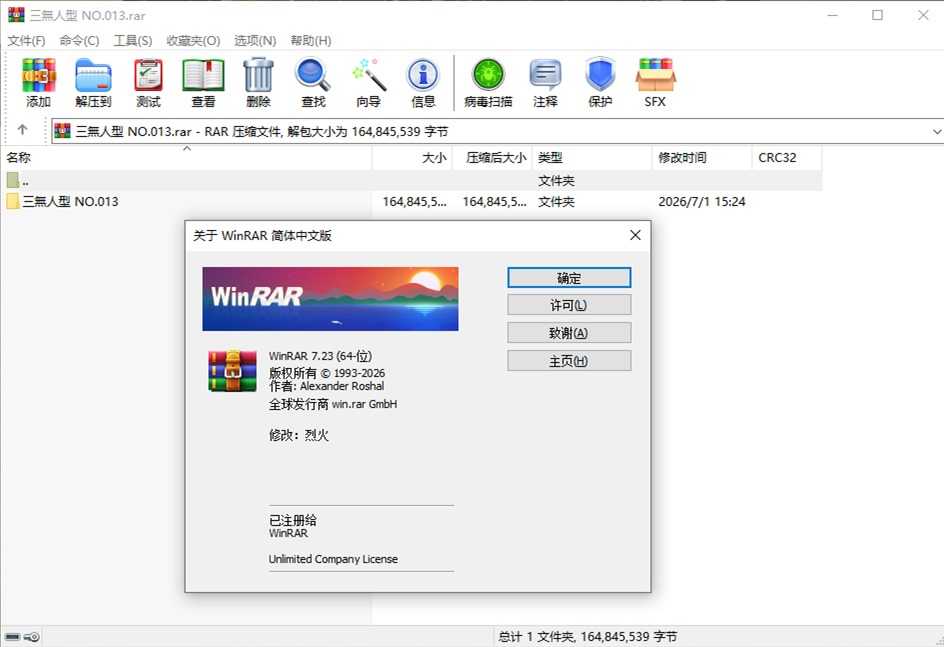The image size is (944, 647).
Task: Click the 解压到 (Extract to) toolbar icon
Action: pyautogui.click(x=93, y=75)
